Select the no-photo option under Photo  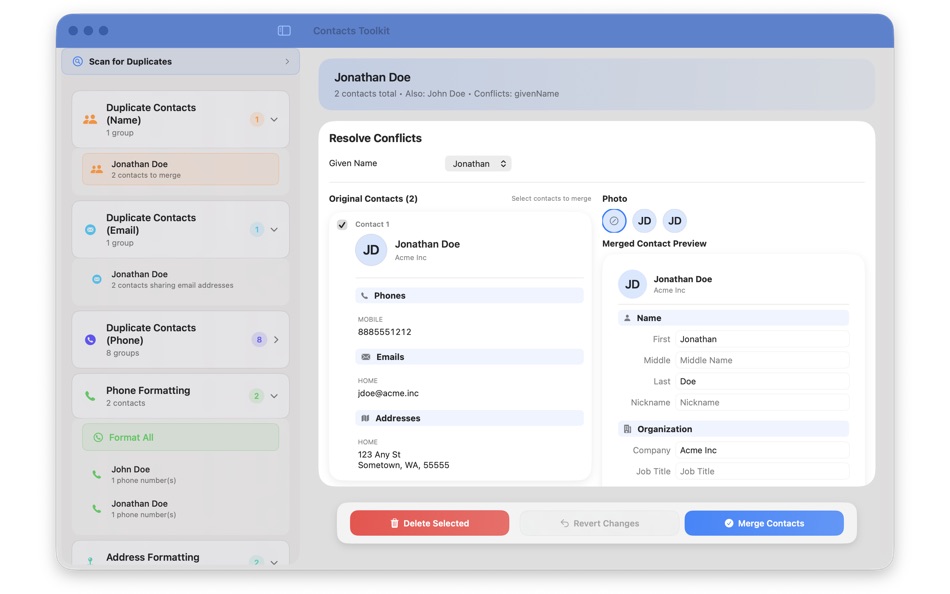pyautogui.click(x=613, y=220)
